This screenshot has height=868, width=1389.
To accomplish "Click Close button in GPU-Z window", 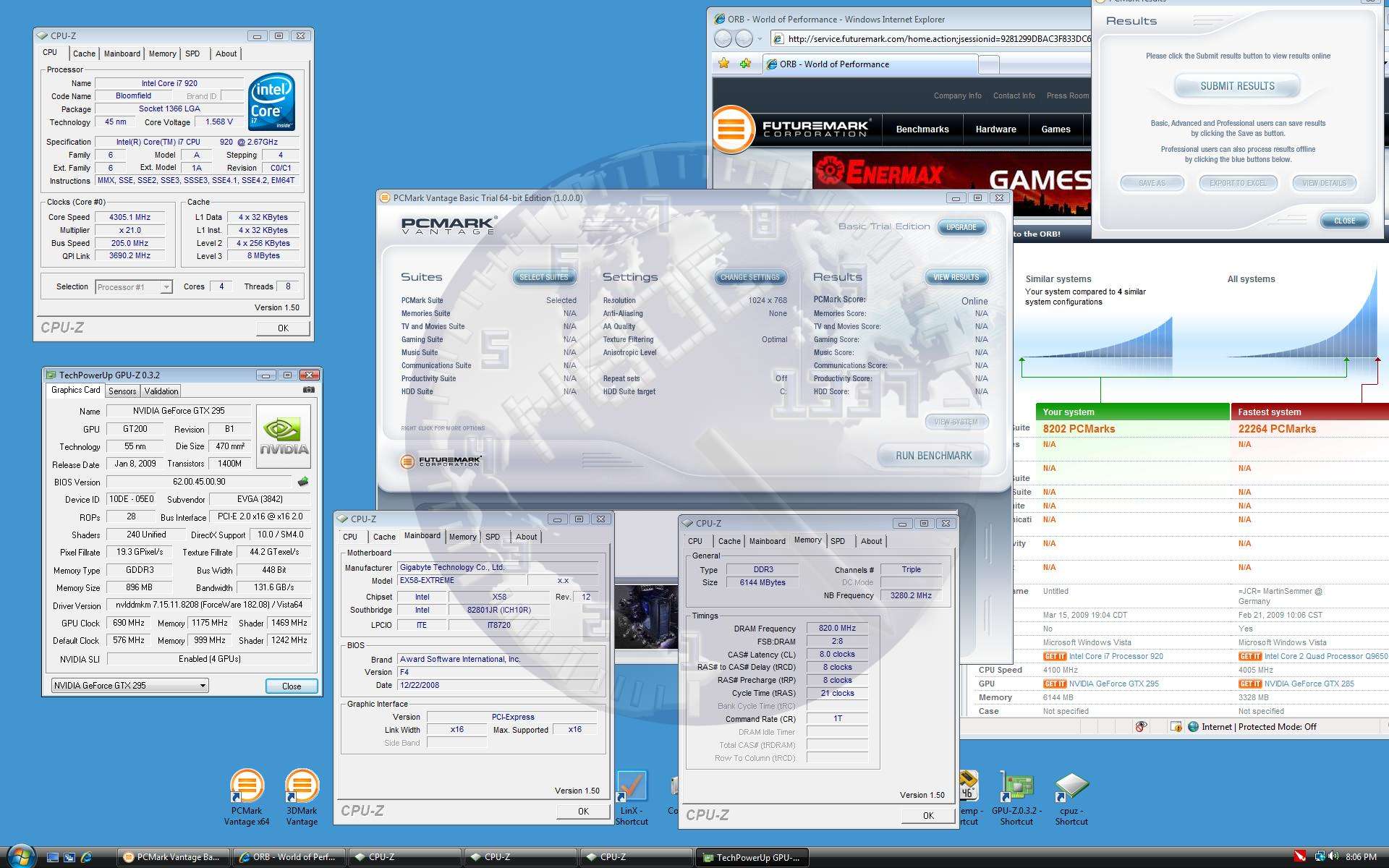I will click(x=292, y=686).
